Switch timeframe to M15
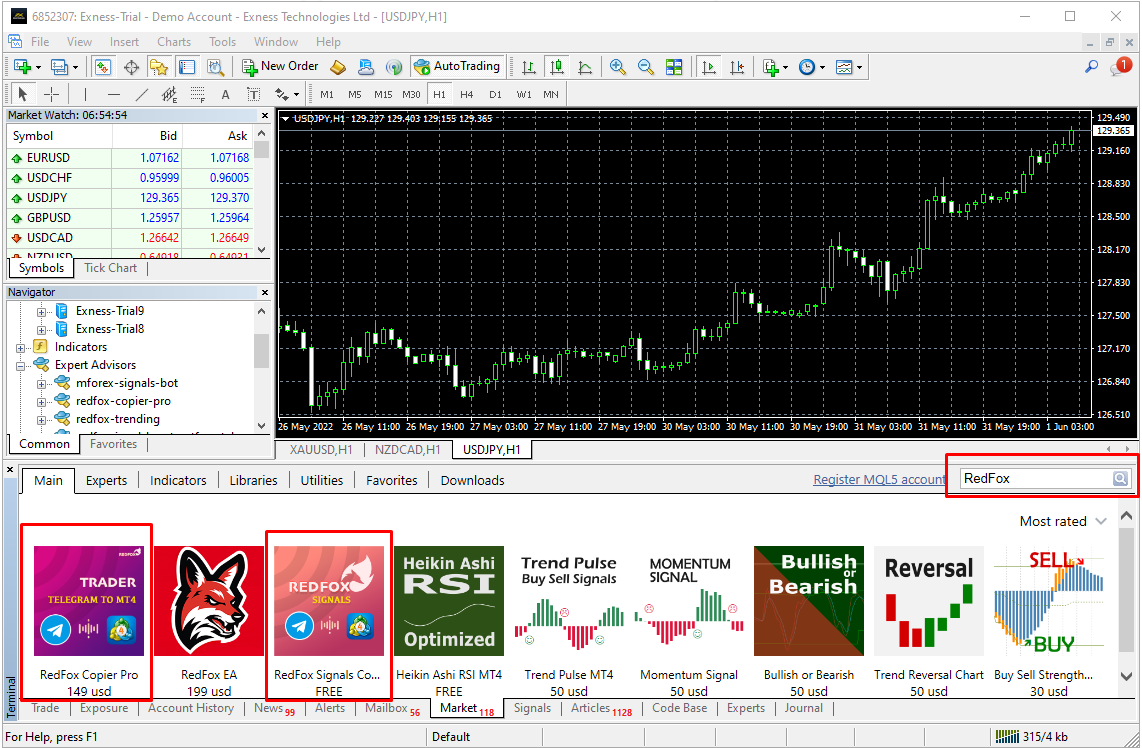Image resolution: width=1142 pixels, height=748 pixels. 382,95
